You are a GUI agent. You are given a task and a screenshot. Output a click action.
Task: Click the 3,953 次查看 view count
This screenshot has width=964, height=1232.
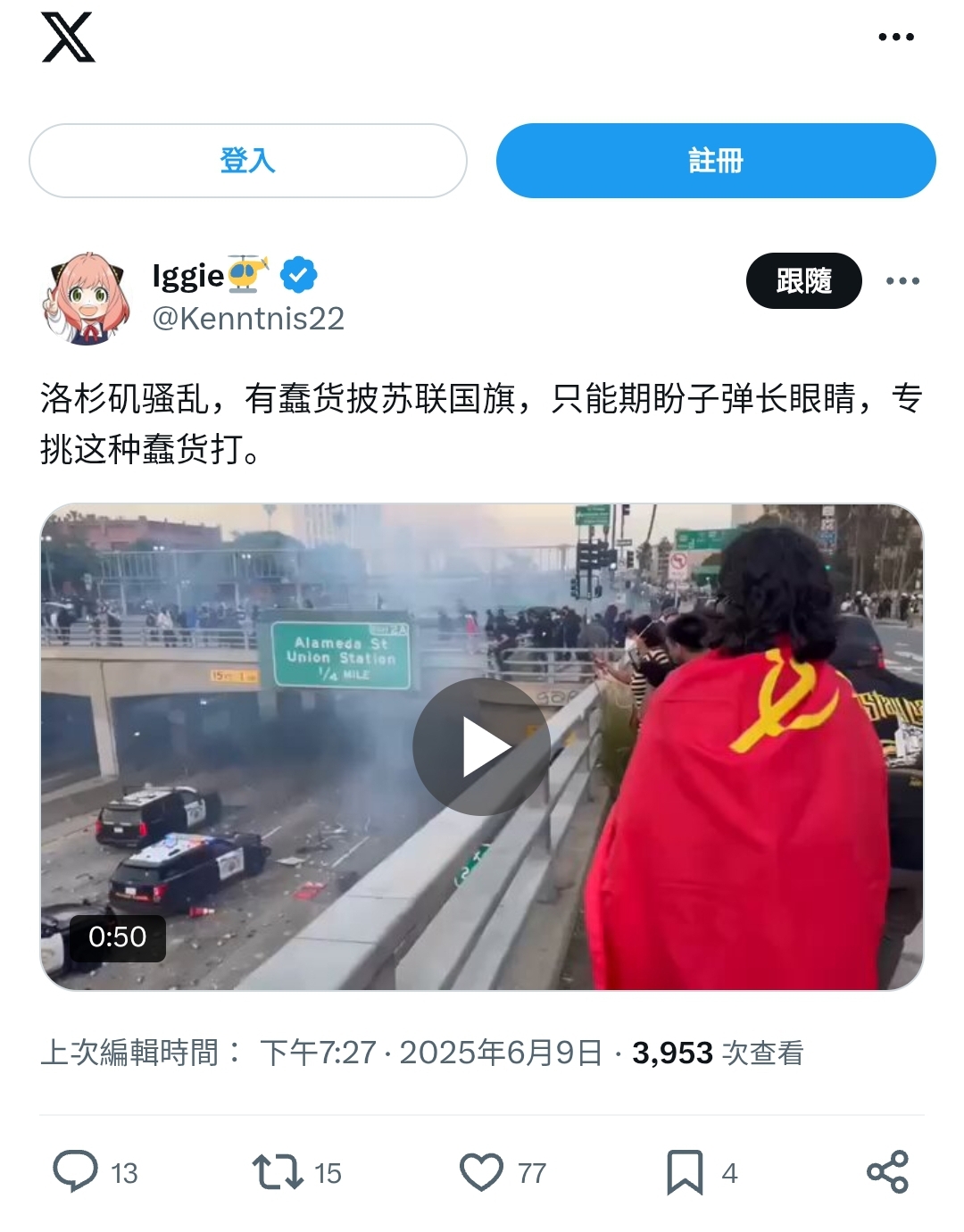click(718, 1053)
